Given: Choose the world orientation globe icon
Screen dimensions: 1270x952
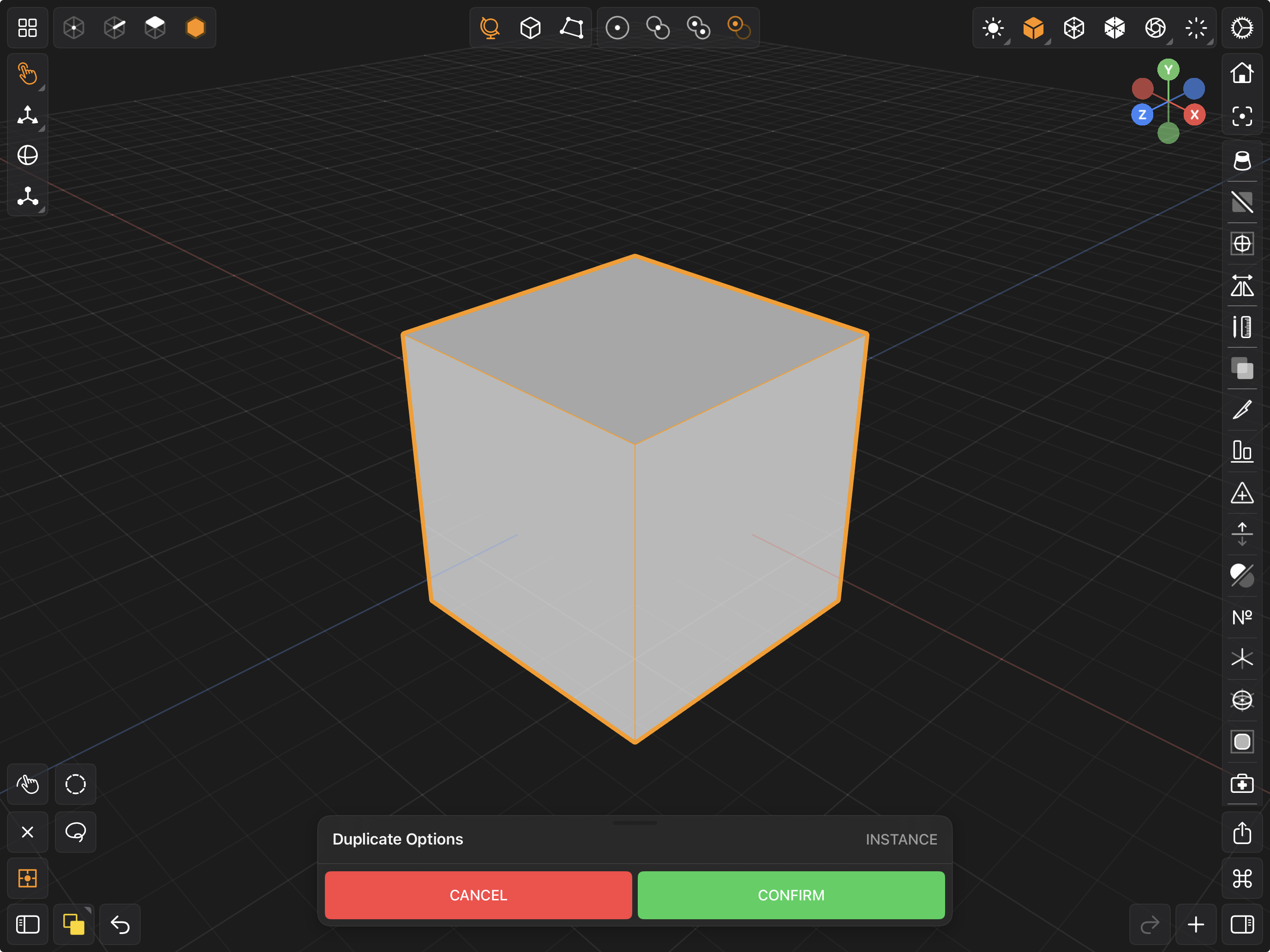Looking at the screenshot, I should [x=490, y=28].
